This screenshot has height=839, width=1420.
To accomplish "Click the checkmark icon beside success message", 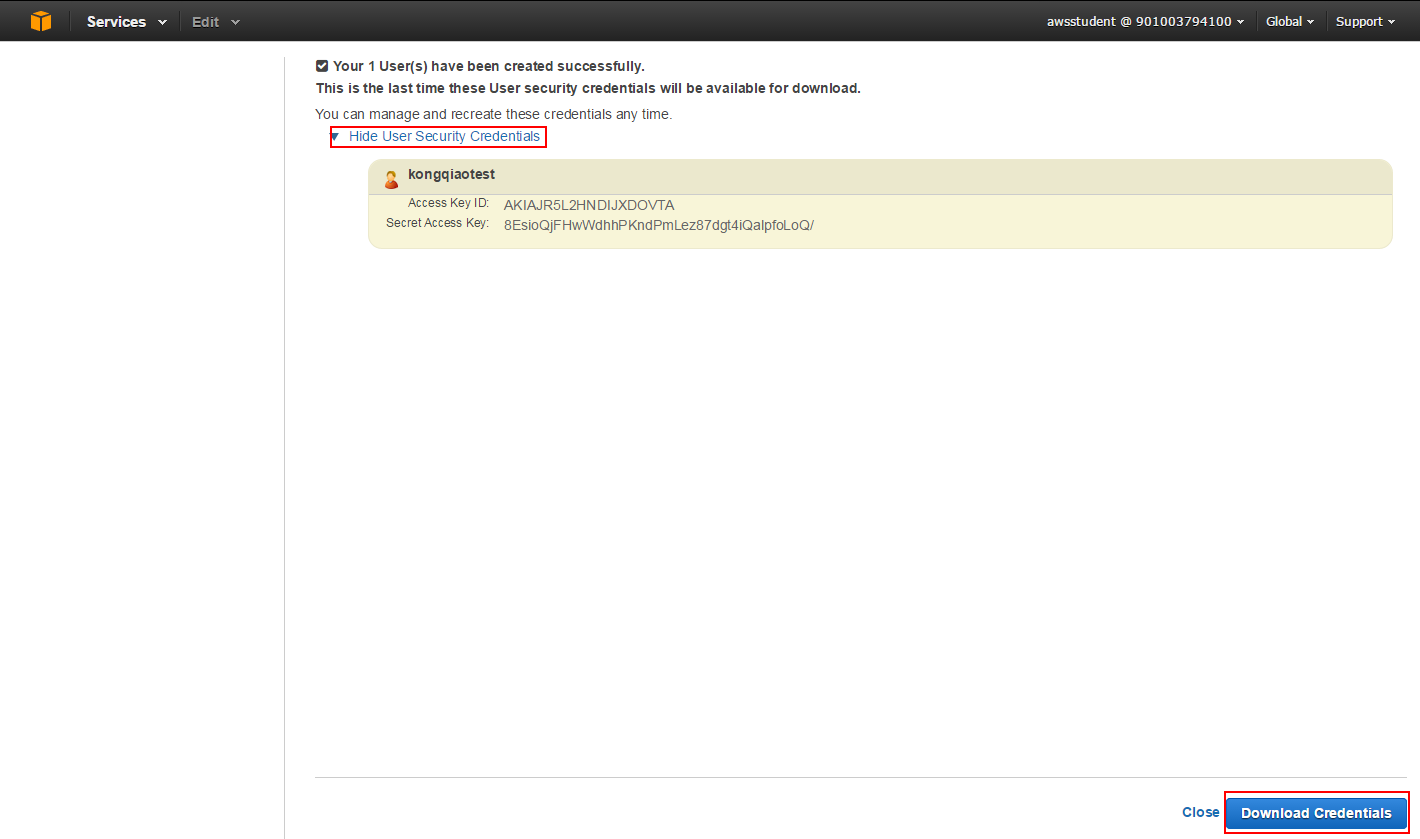I will [x=322, y=66].
